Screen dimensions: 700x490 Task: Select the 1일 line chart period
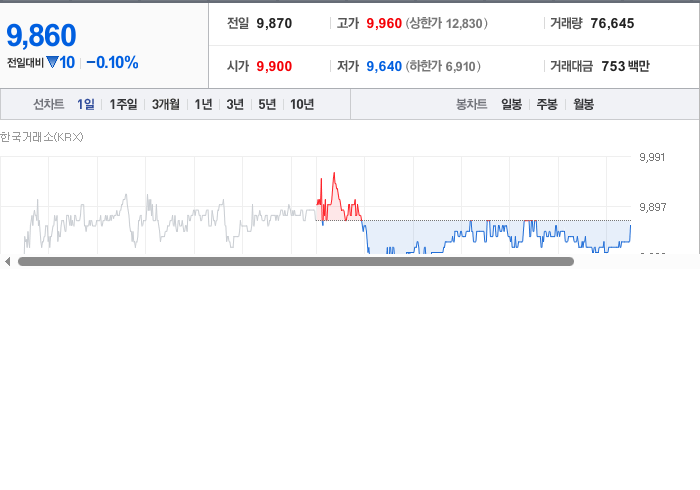86,104
